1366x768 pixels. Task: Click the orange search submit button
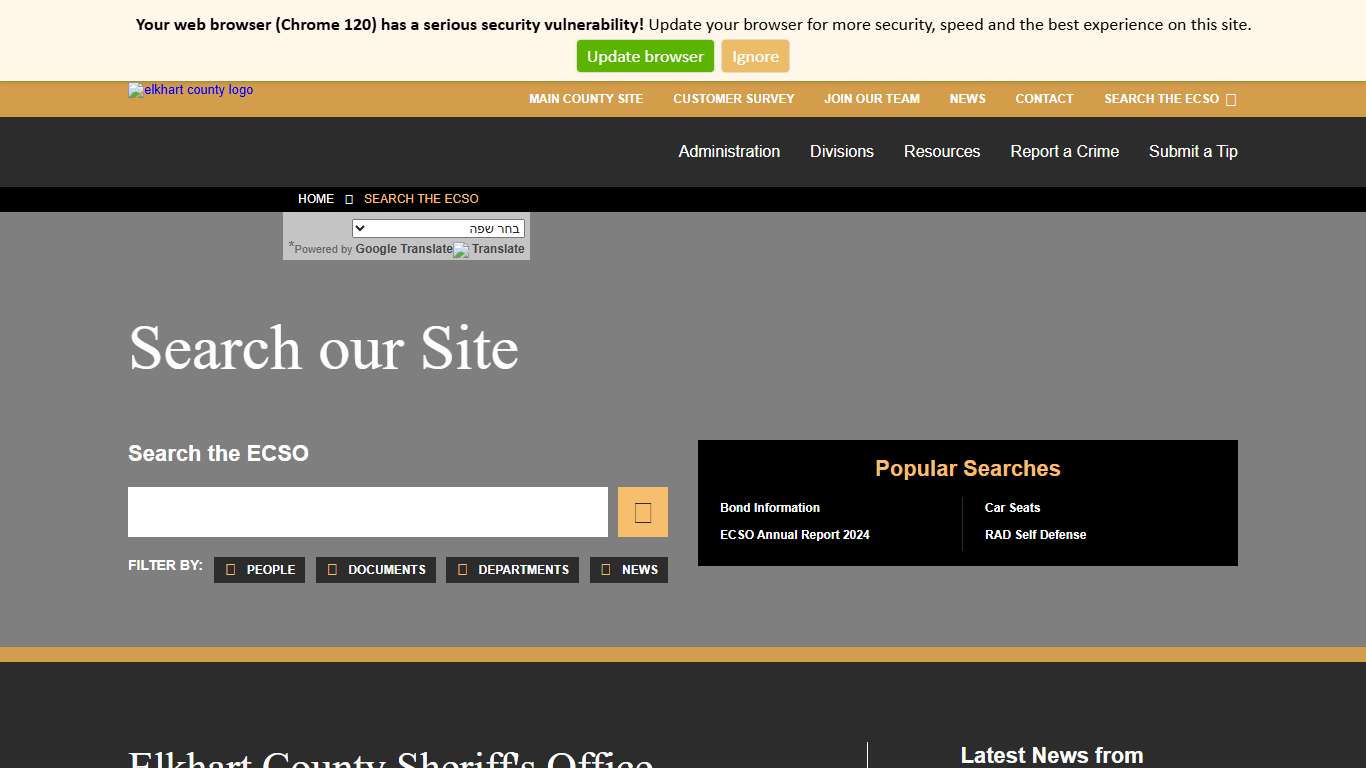pos(642,512)
